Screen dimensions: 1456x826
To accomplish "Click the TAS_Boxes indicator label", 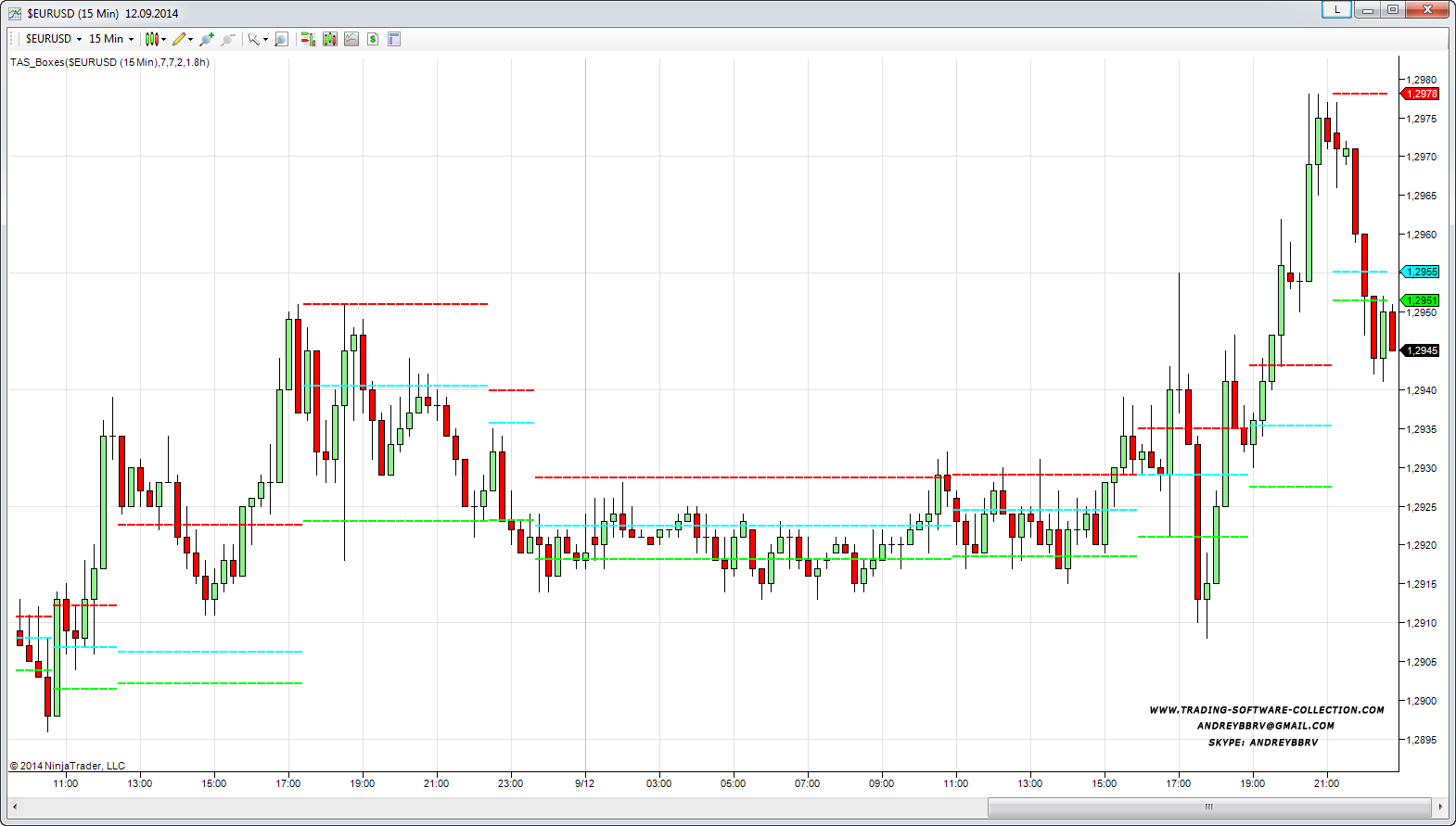I will (109, 62).
